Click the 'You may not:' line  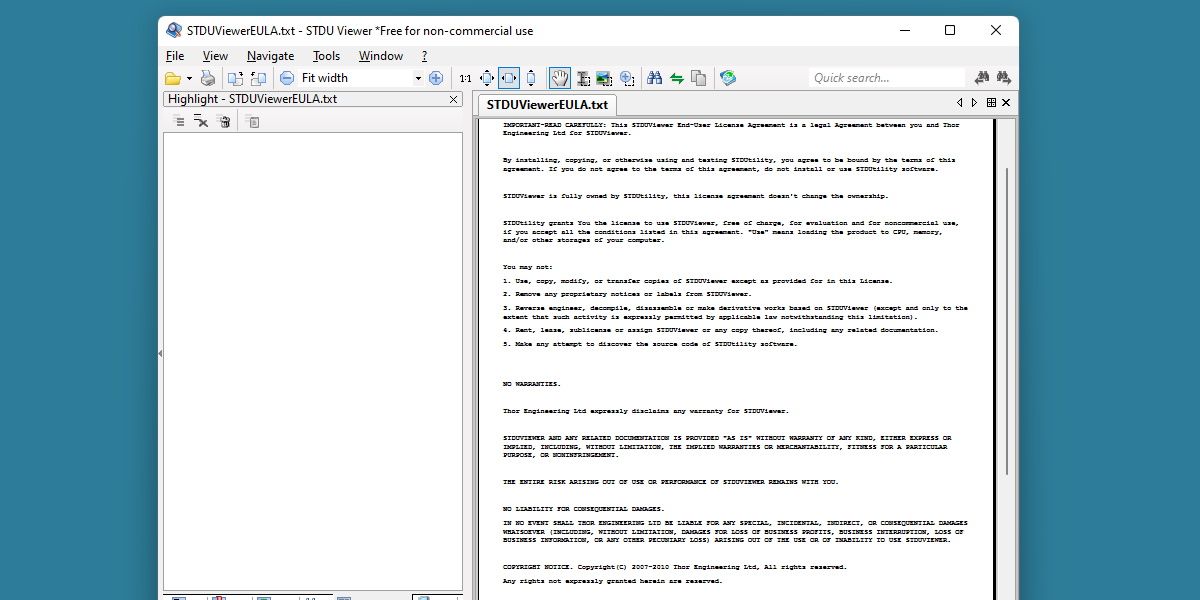coord(528,267)
